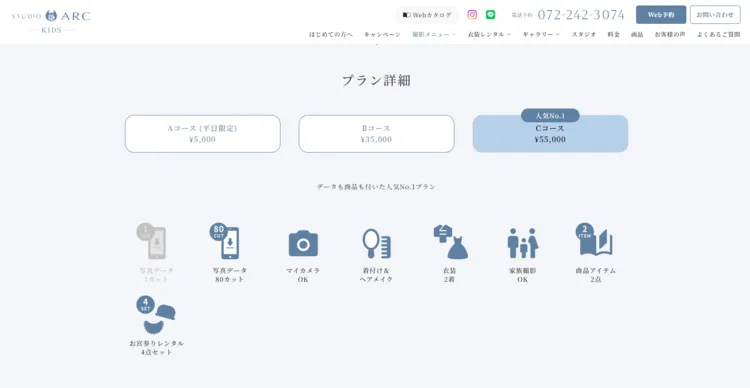
Task: Click the マイカメラ OK camera icon
Action: [303, 243]
